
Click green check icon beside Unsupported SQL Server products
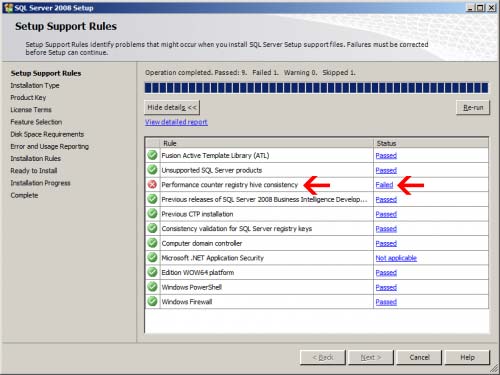coord(152,170)
